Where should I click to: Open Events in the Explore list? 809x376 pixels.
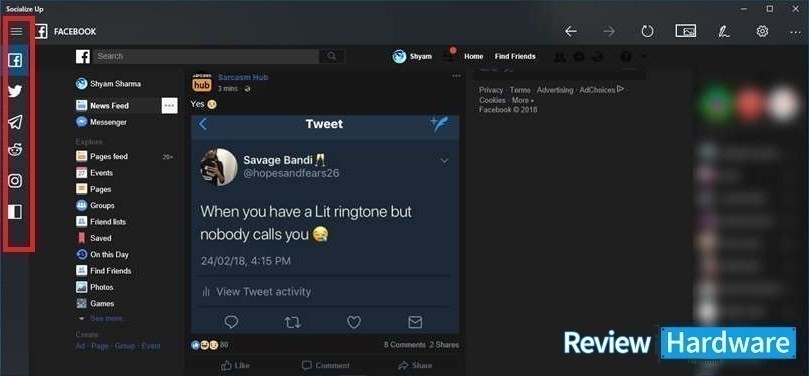point(94,173)
